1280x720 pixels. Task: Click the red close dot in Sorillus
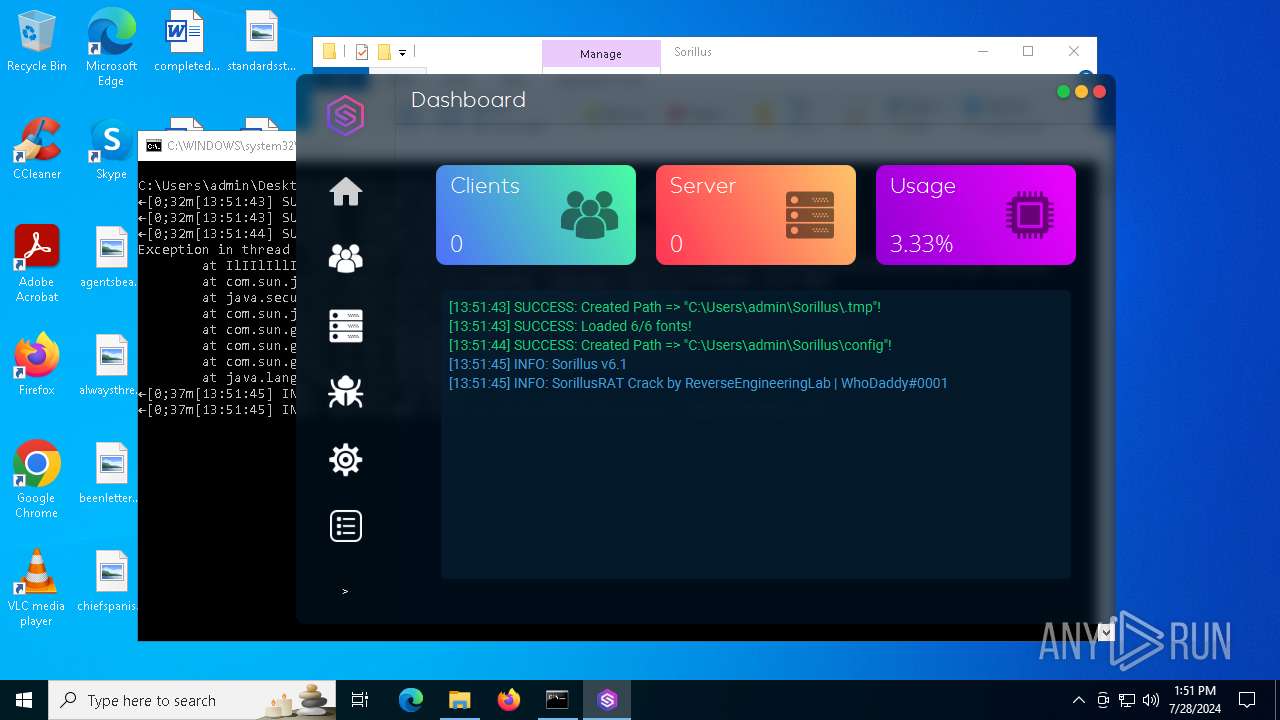coord(1099,92)
